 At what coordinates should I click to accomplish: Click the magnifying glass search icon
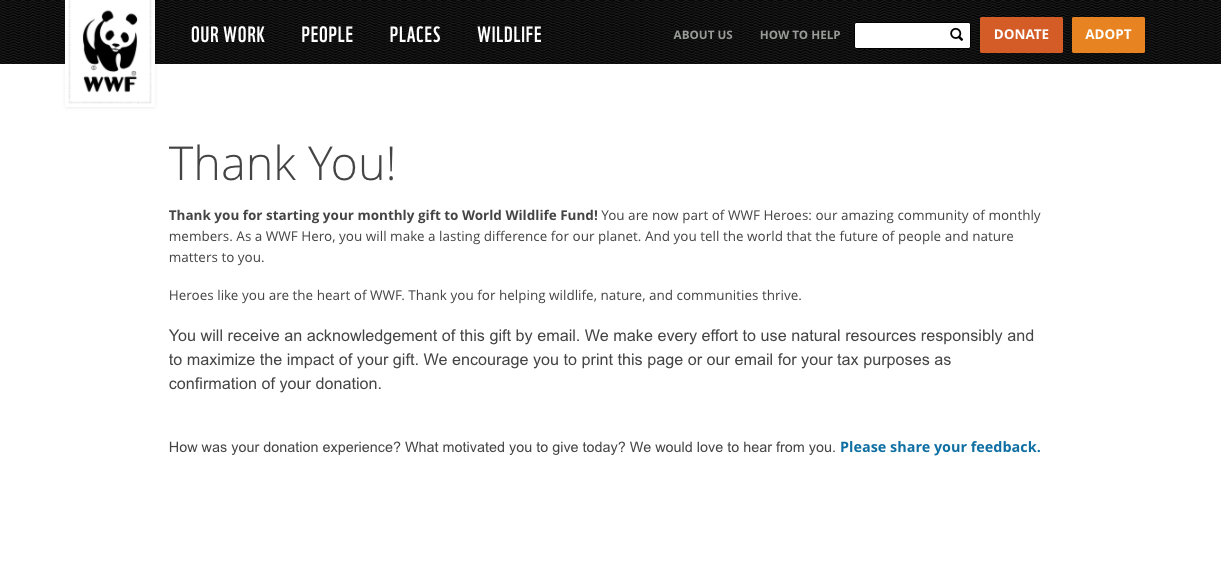[x=957, y=35]
